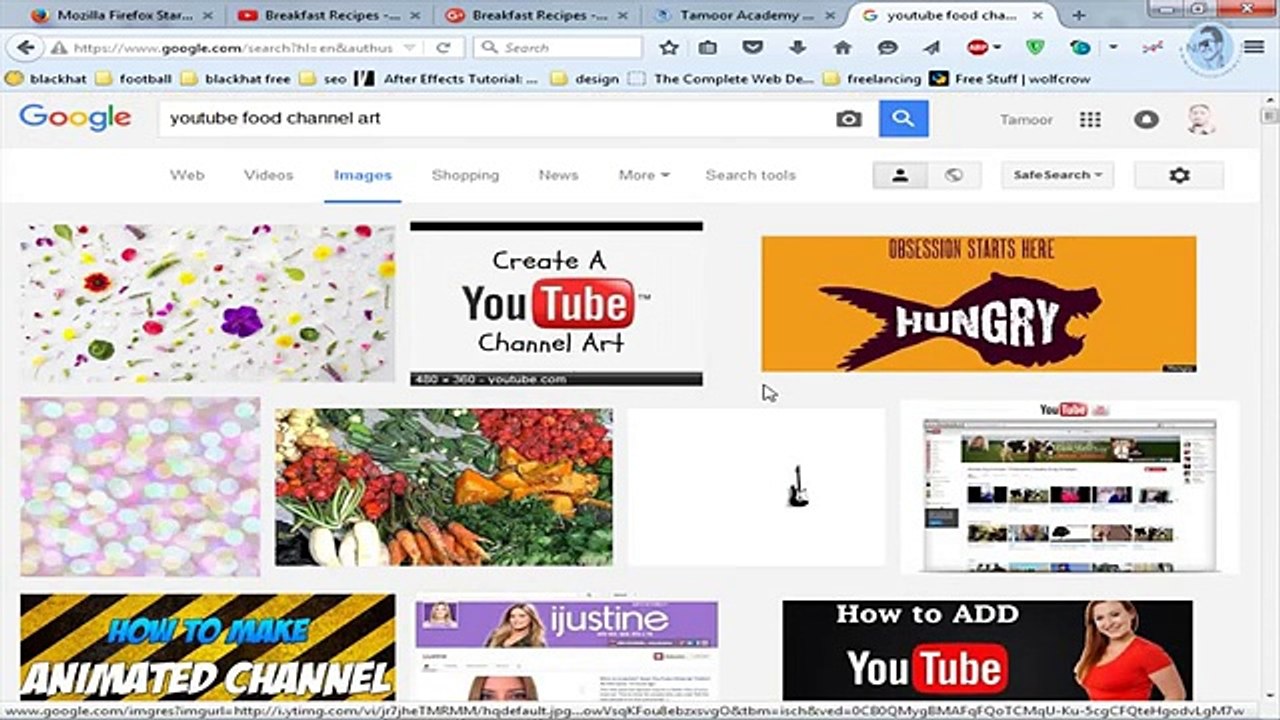Open the design bookmark folder
The width and height of the screenshot is (1280, 720).
(x=585, y=79)
